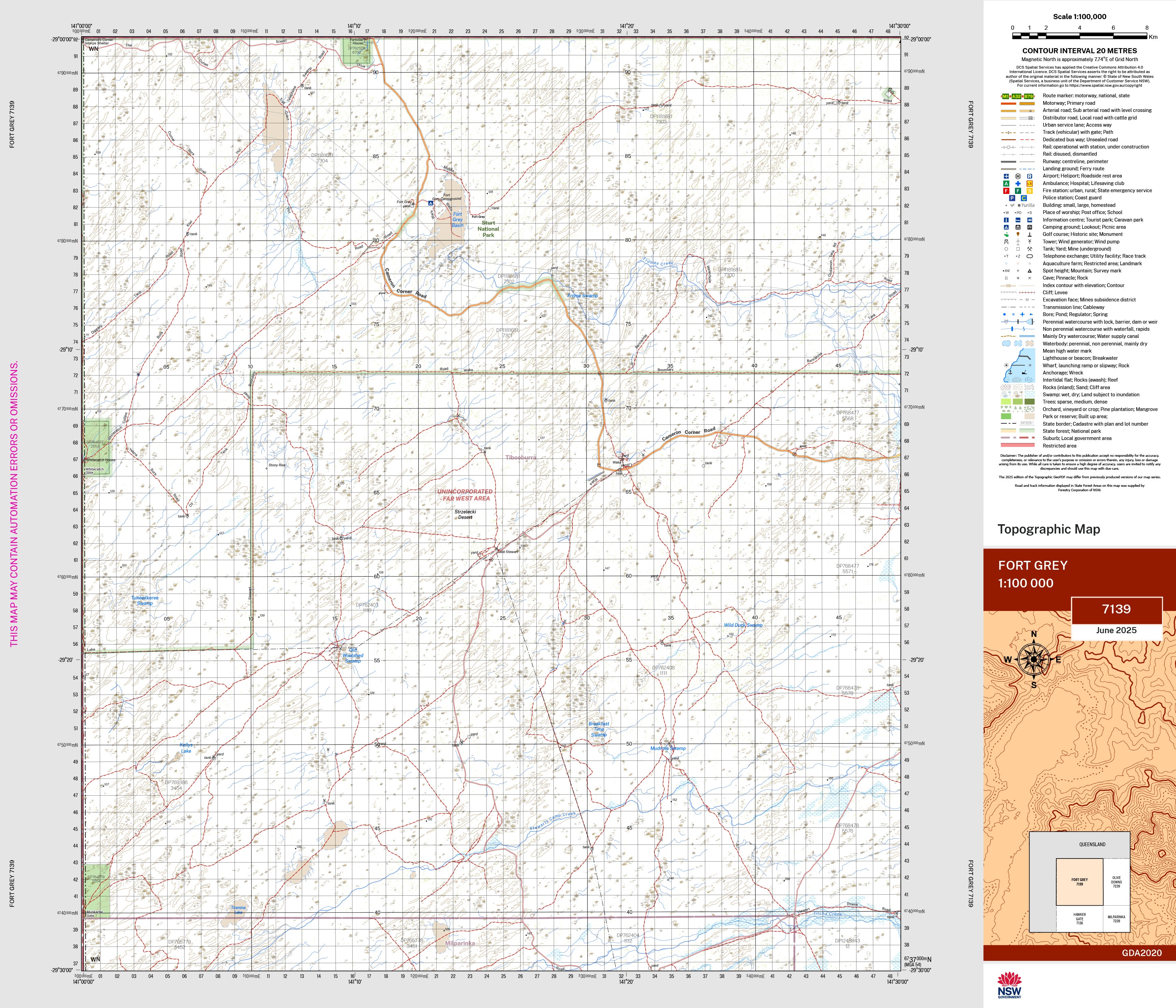This screenshot has height=1008, width=1176.
Task: Click the Sturt National Park map label
Action: pyautogui.click(x=488, y=229)
